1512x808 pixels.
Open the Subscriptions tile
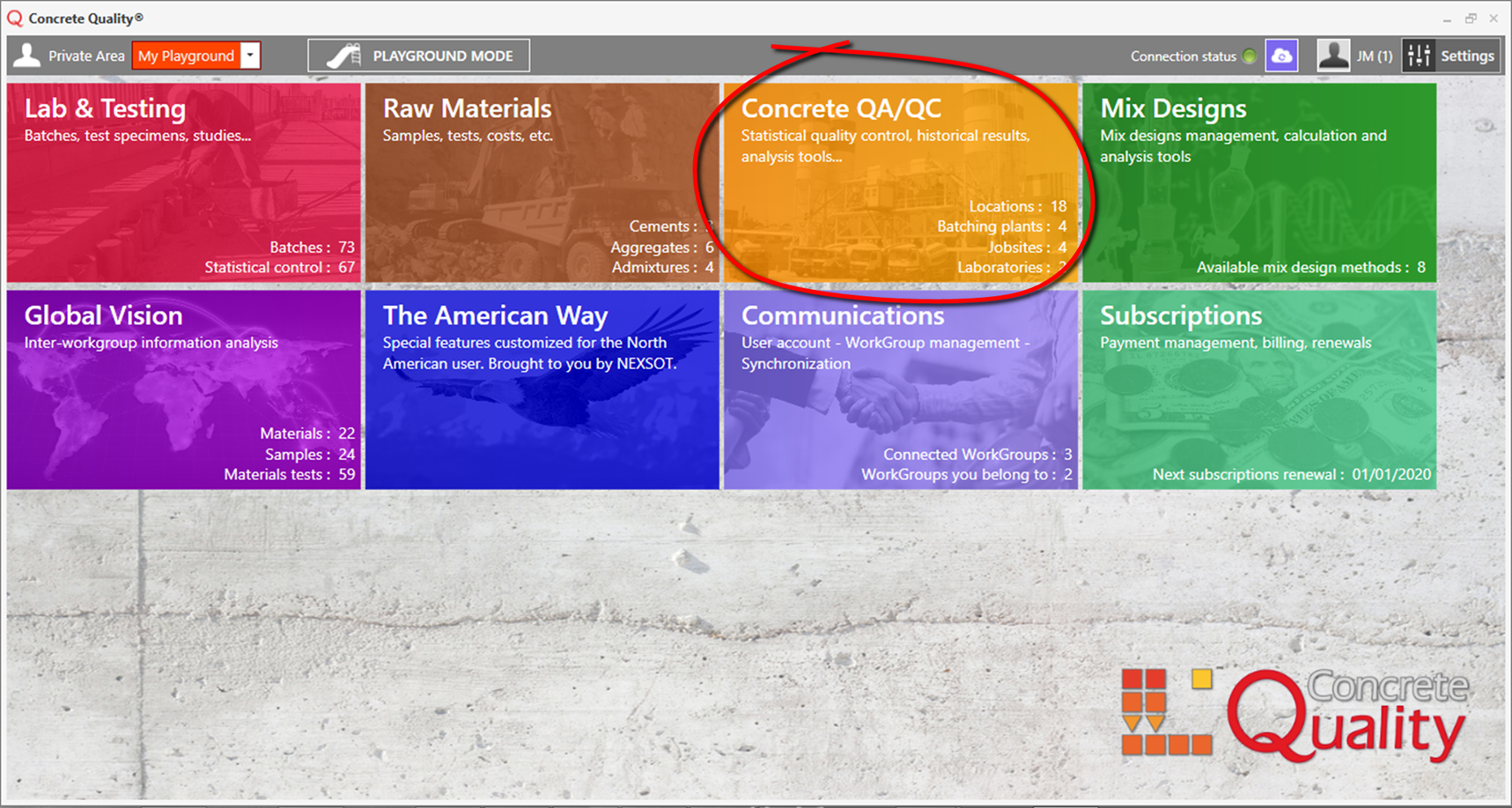(1258, 390)
